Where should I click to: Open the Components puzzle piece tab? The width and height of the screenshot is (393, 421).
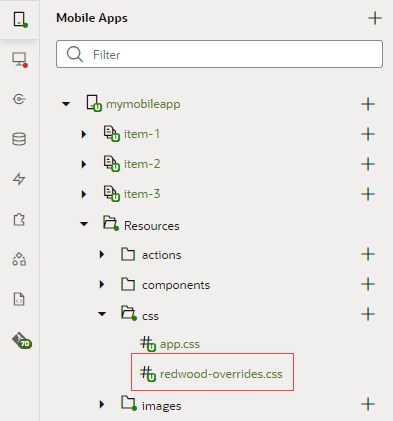tap(19, 220)
